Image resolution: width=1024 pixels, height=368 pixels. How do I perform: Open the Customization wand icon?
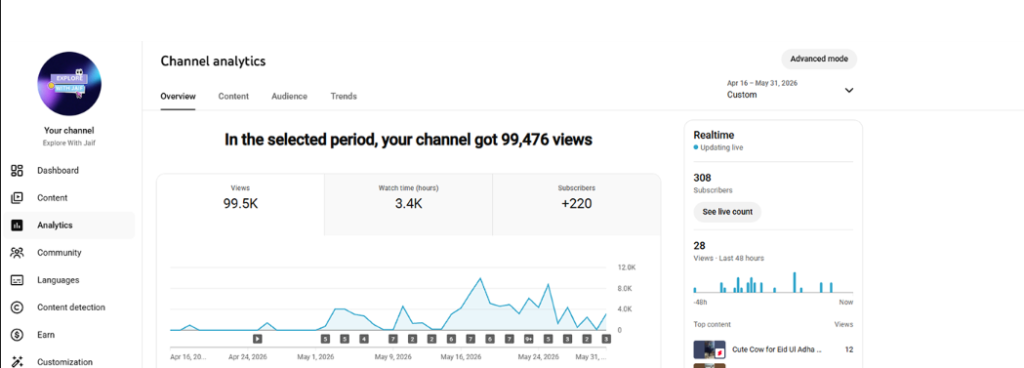tap(17, 361)
